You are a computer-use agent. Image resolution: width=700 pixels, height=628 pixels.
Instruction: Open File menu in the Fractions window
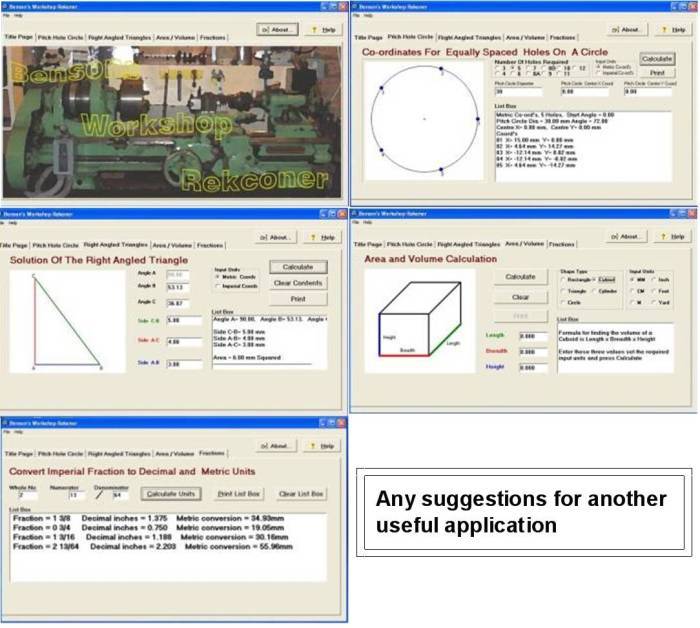6,432
